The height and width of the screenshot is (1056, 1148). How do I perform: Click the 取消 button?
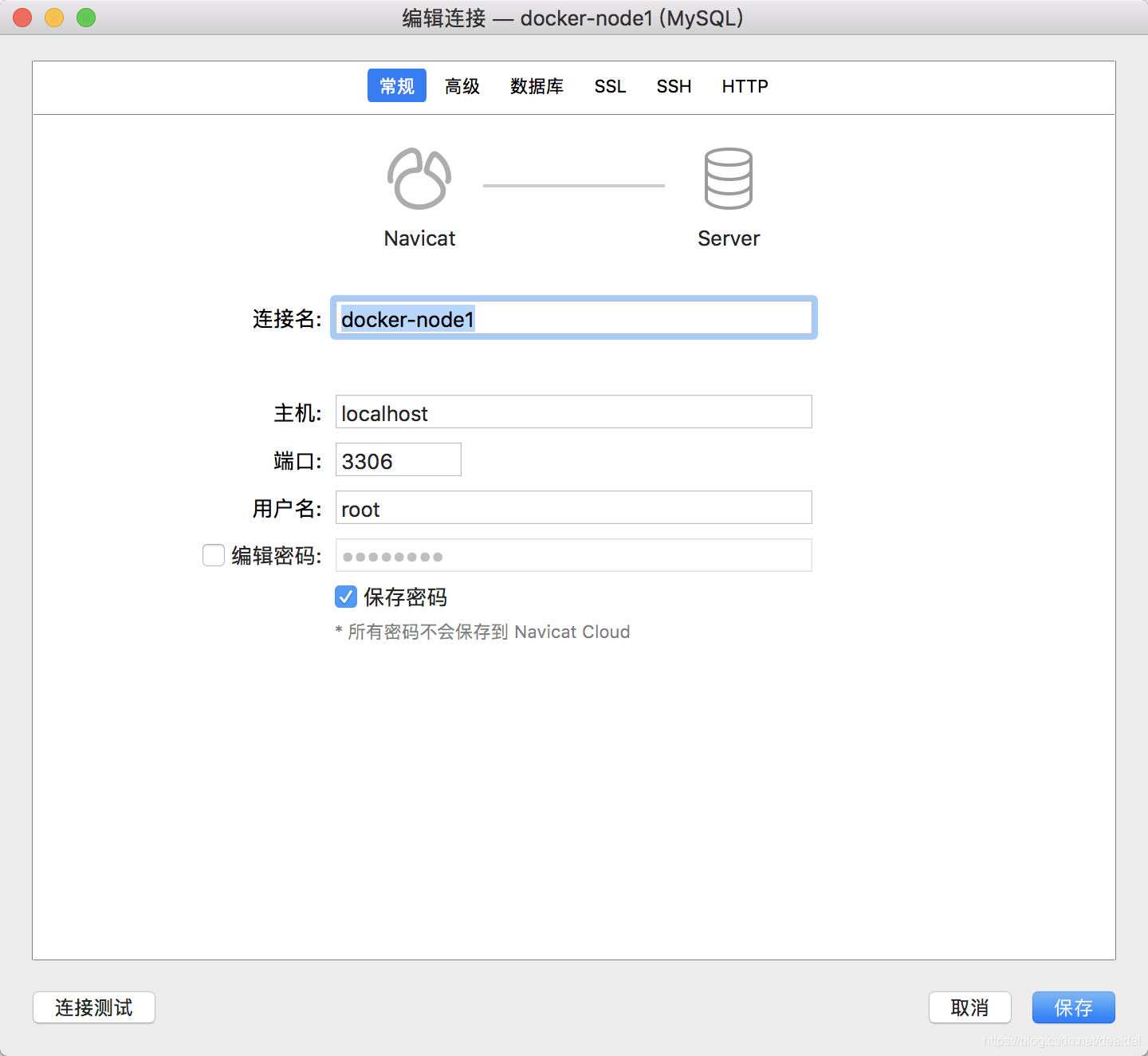click(x=970, y=1007)
